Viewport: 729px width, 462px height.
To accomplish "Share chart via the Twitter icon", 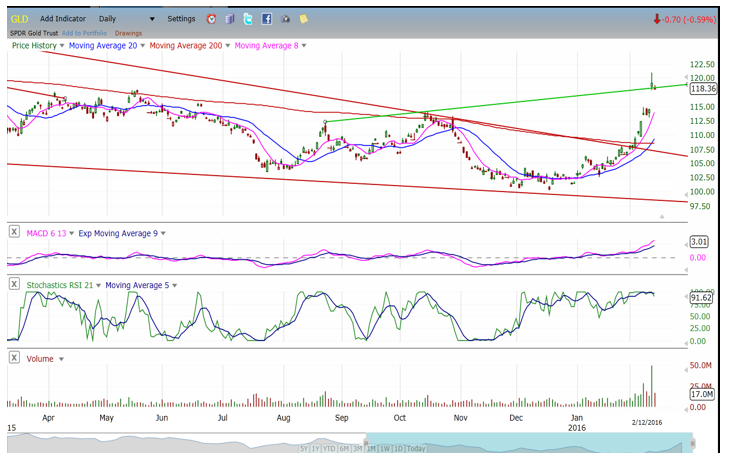I will pos(248,19).
